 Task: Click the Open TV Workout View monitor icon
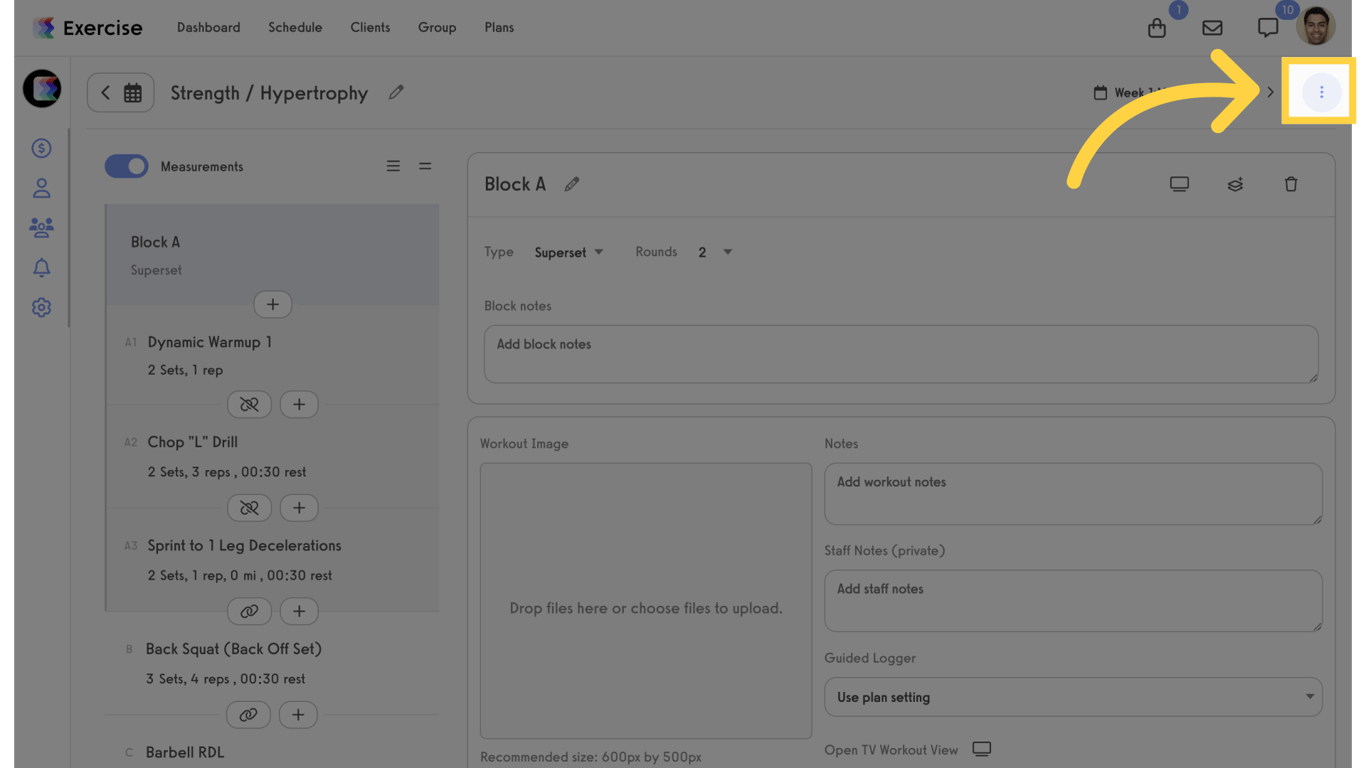(982, 749)
